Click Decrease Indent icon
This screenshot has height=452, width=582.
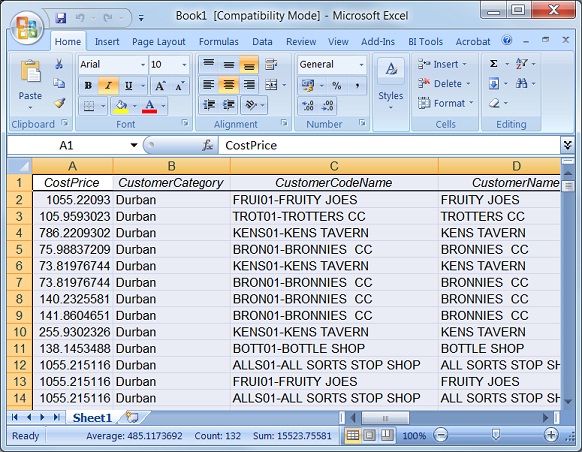click(x=209, y=105)
